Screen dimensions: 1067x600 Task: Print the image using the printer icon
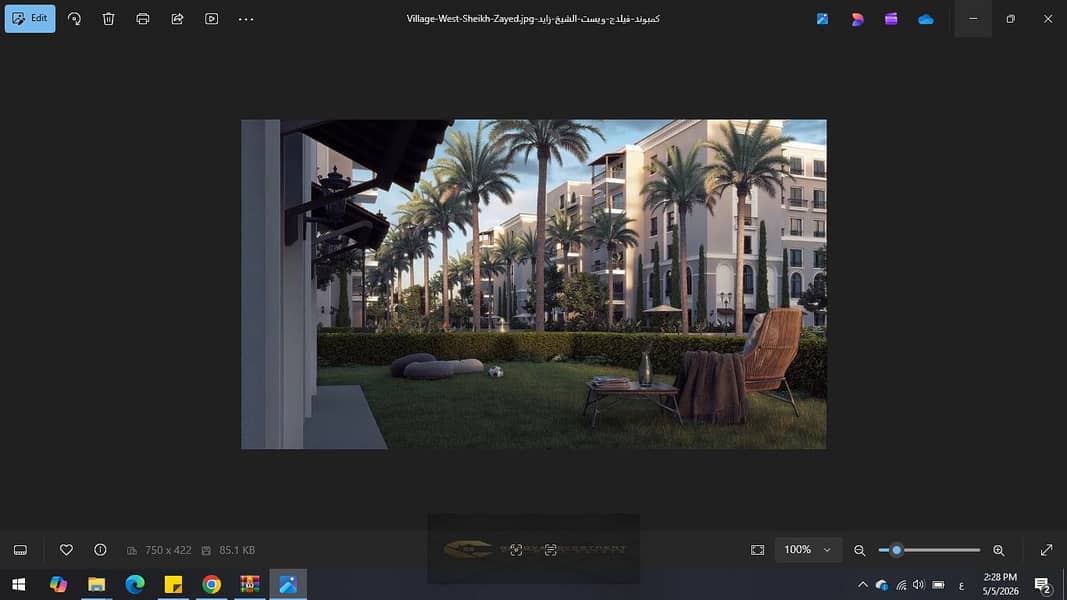pyautogui.click(x=143, y=19)
